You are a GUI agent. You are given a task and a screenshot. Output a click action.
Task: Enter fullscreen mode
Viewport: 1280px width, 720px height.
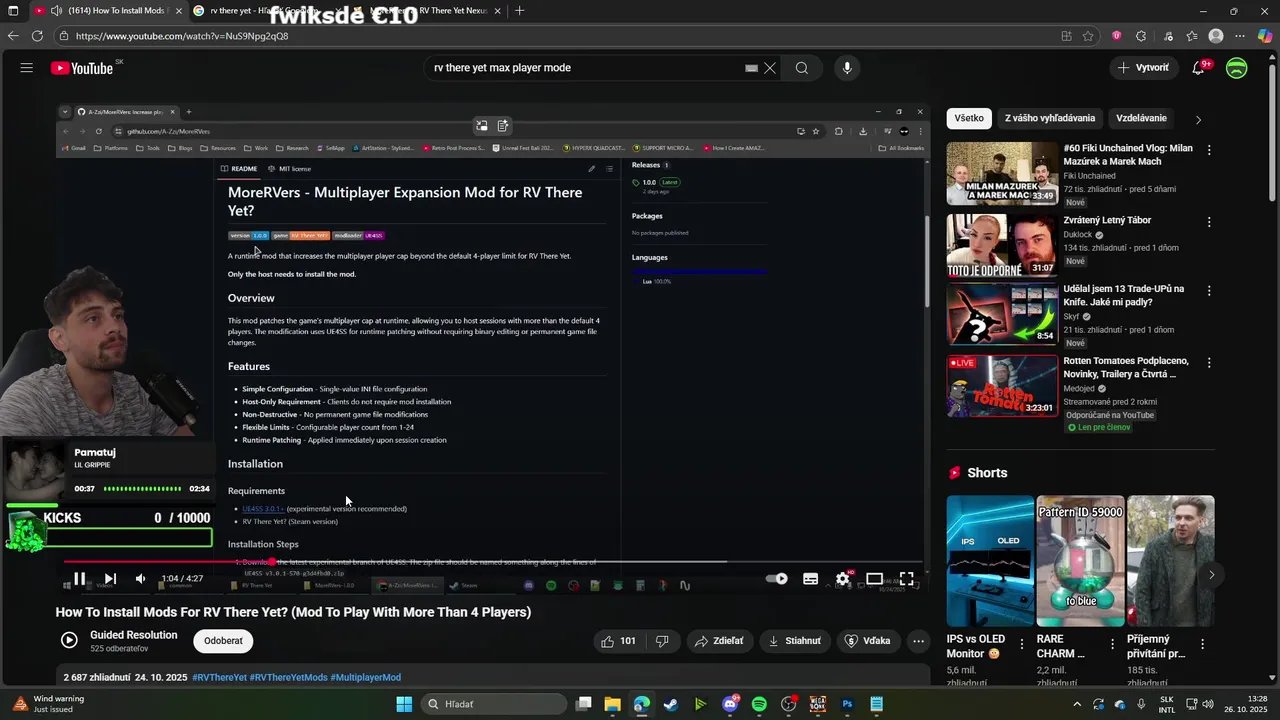pyautogui.click(x=906, y=579)
